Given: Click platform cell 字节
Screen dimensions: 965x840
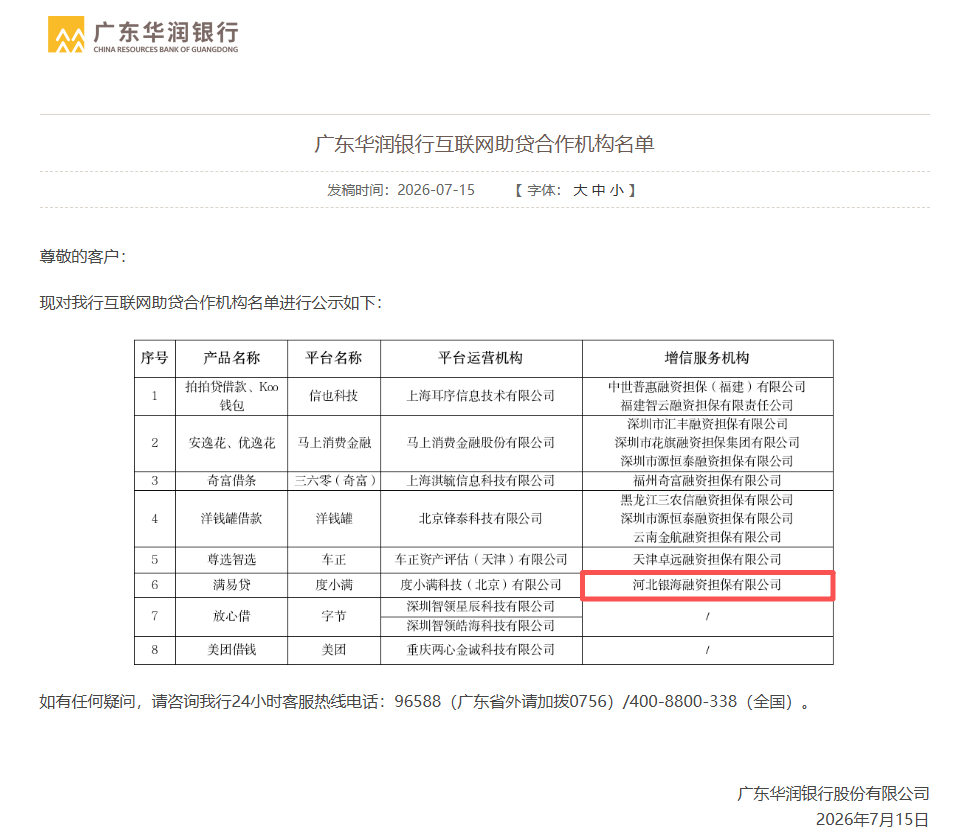Looking at the screenshot, I should [334, 616].
